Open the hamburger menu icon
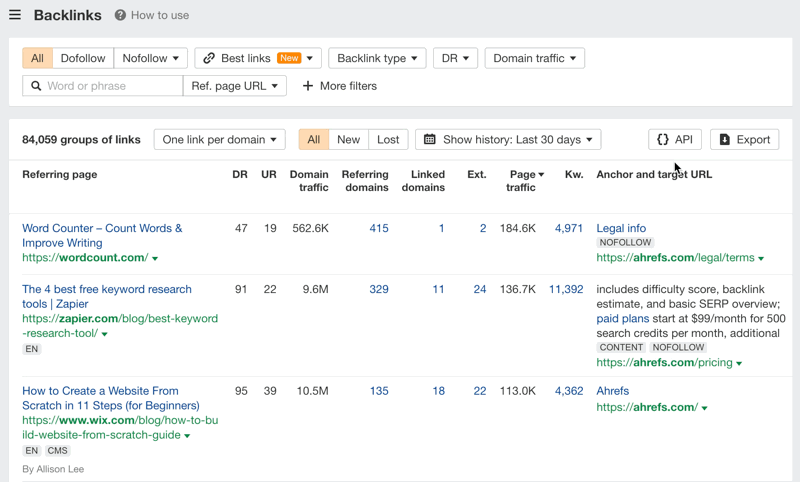 pyautogui.click(x=15, y=15)
